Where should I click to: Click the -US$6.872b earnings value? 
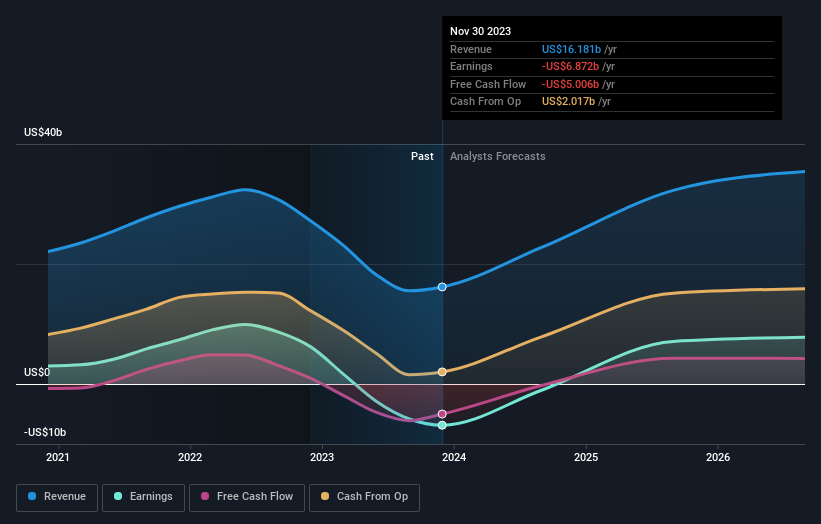point(570,66)
